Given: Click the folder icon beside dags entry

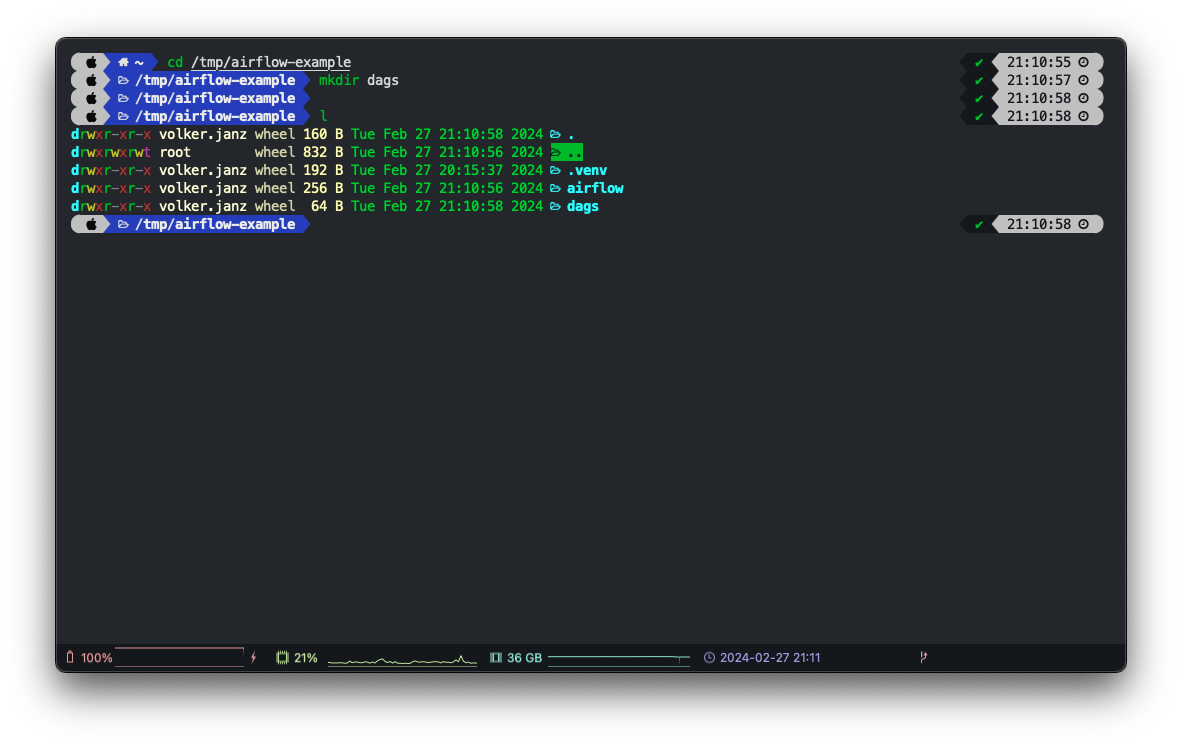Looking at the screenshot, I should click(x=555, y=206).
